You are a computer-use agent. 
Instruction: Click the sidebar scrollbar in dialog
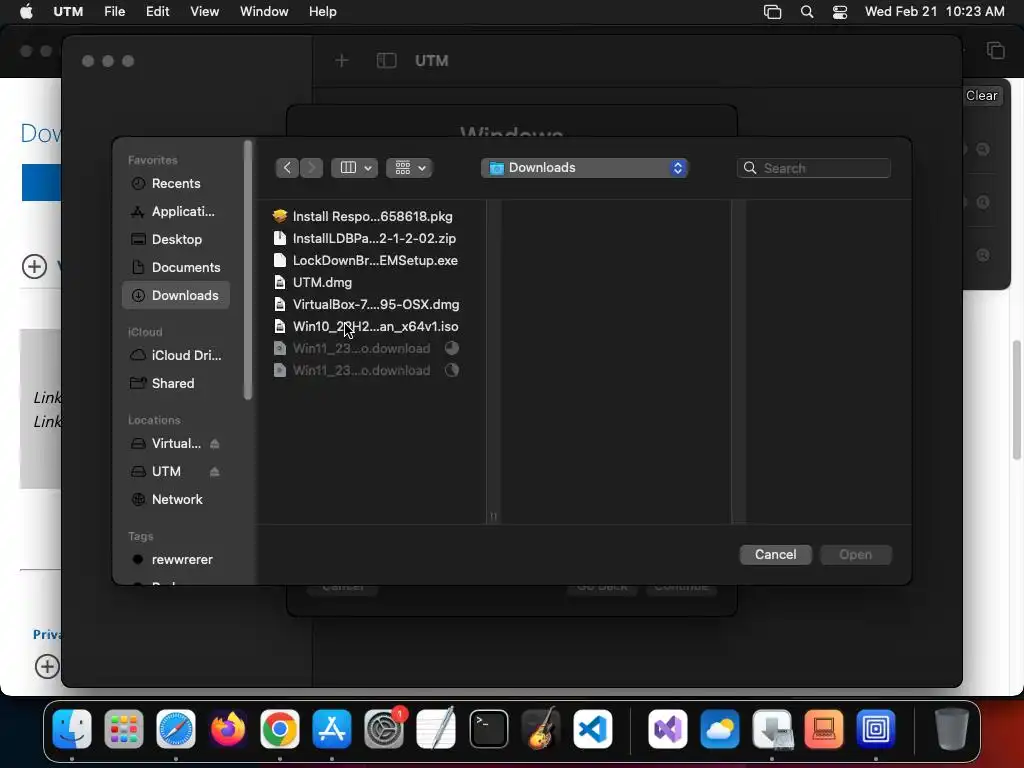(x=248, y=270)
